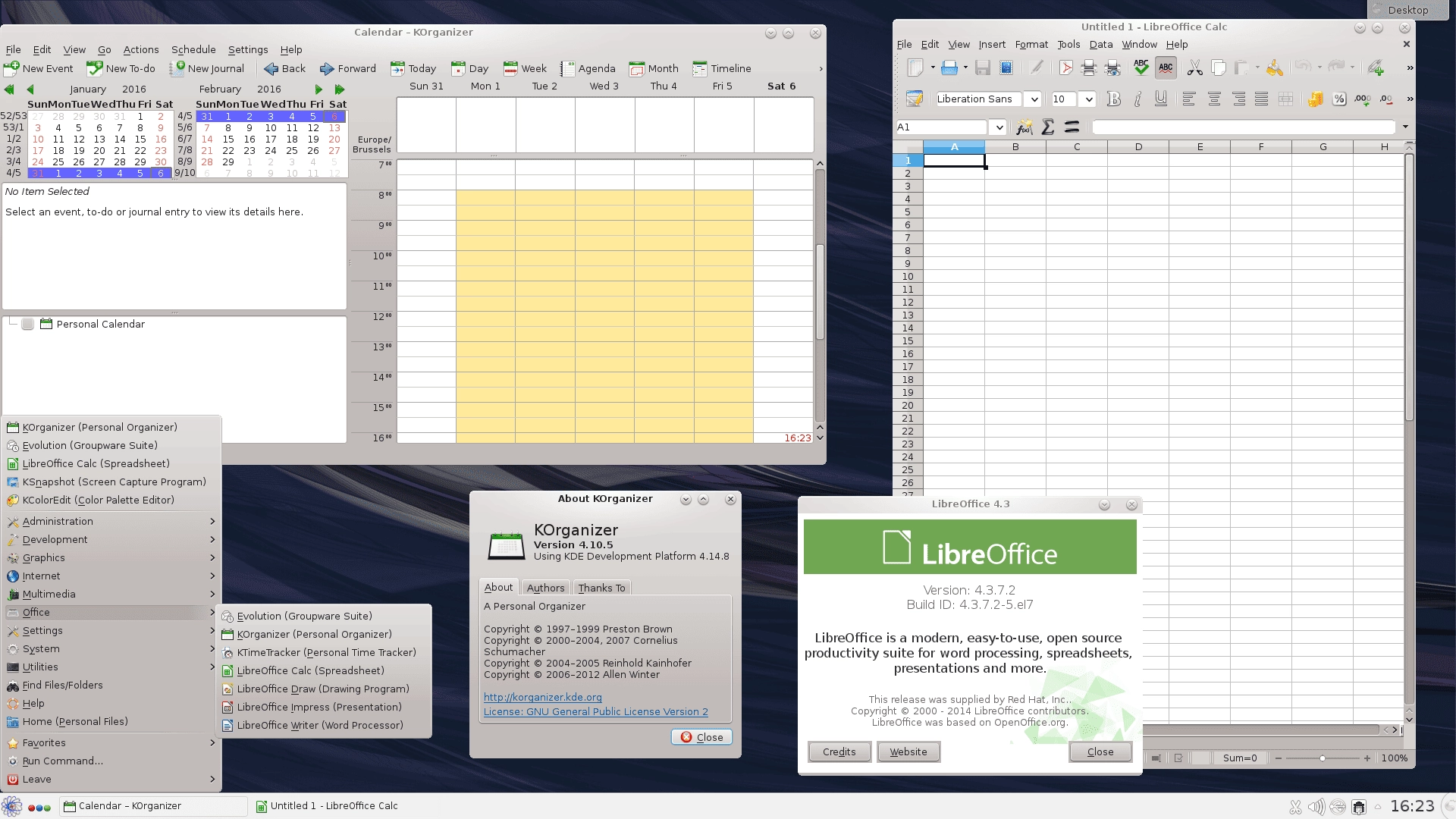Click the Save icon in LibreOffice Calc

(983, 68)
